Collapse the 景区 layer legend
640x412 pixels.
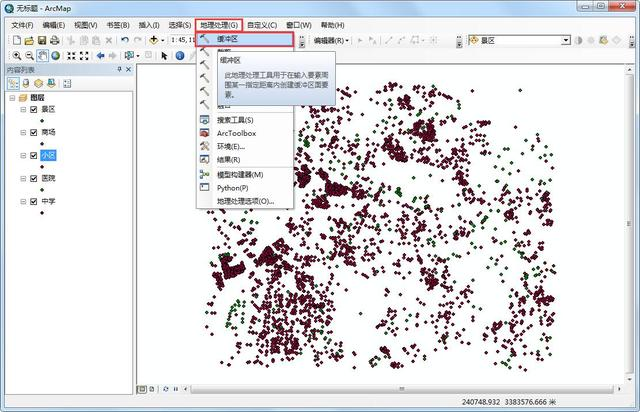[23, 109]
